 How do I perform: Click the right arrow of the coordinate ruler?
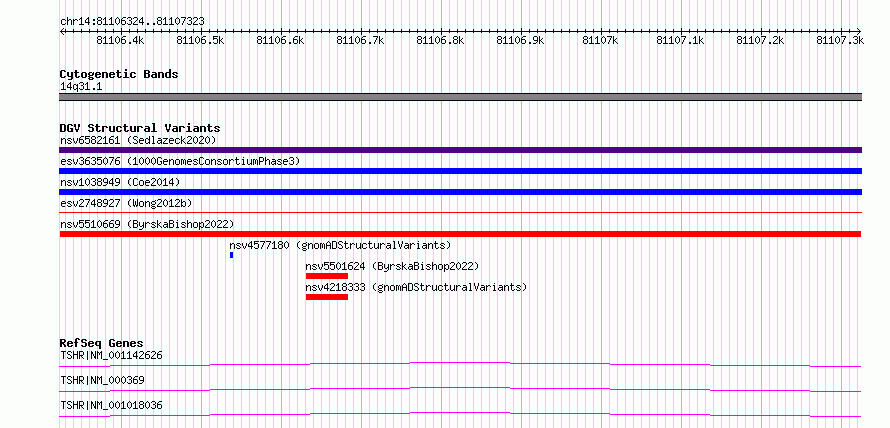coord(859,31)
